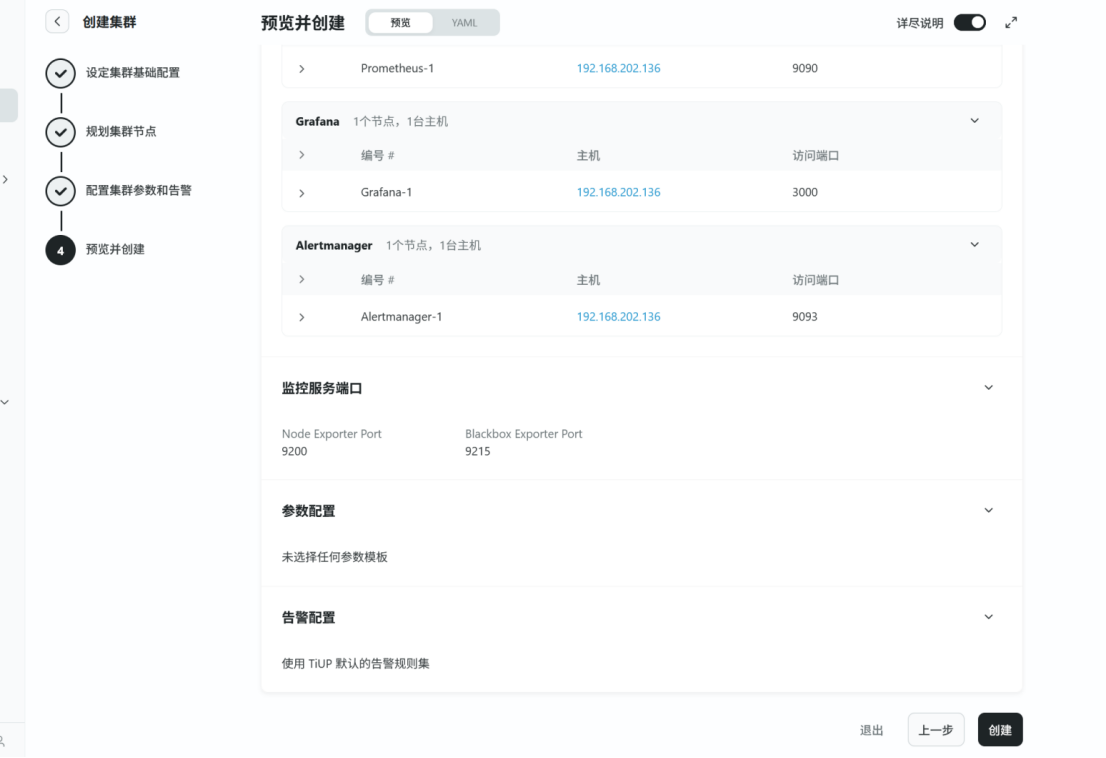Collapse the 参数配置 section
This screenshot has width=1106, height=758.
[x=989, y=511]
